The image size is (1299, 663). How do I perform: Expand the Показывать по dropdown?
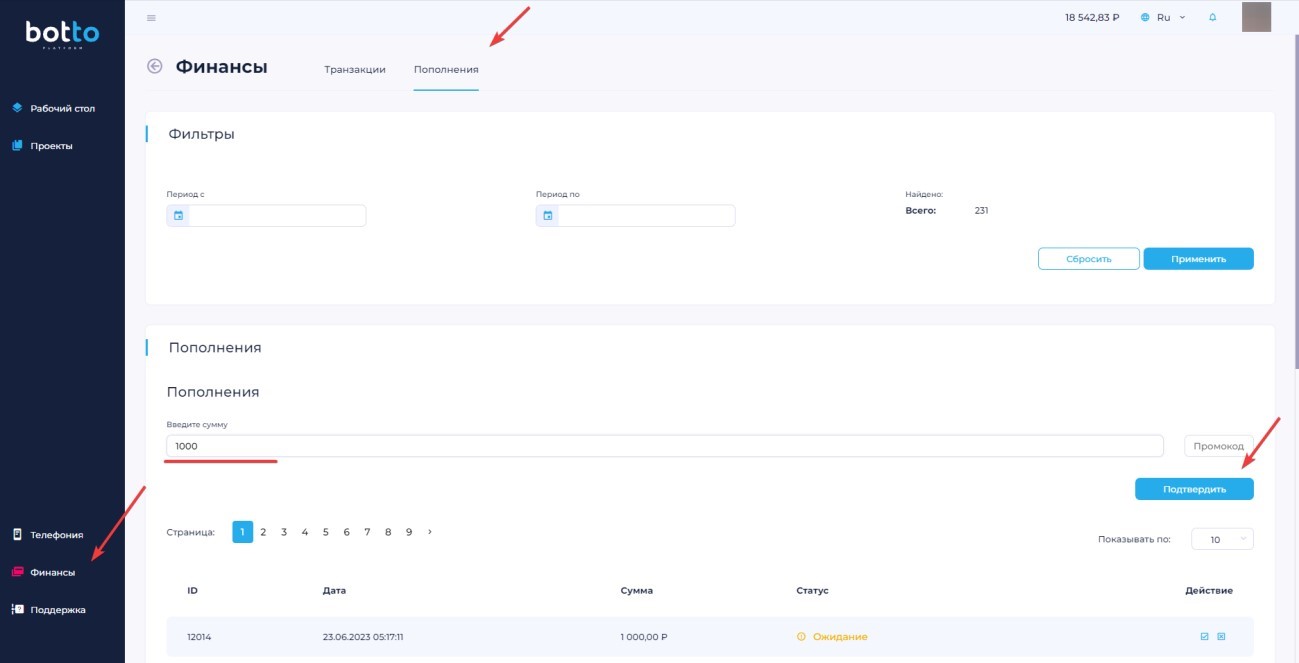tap(1222, 539)
